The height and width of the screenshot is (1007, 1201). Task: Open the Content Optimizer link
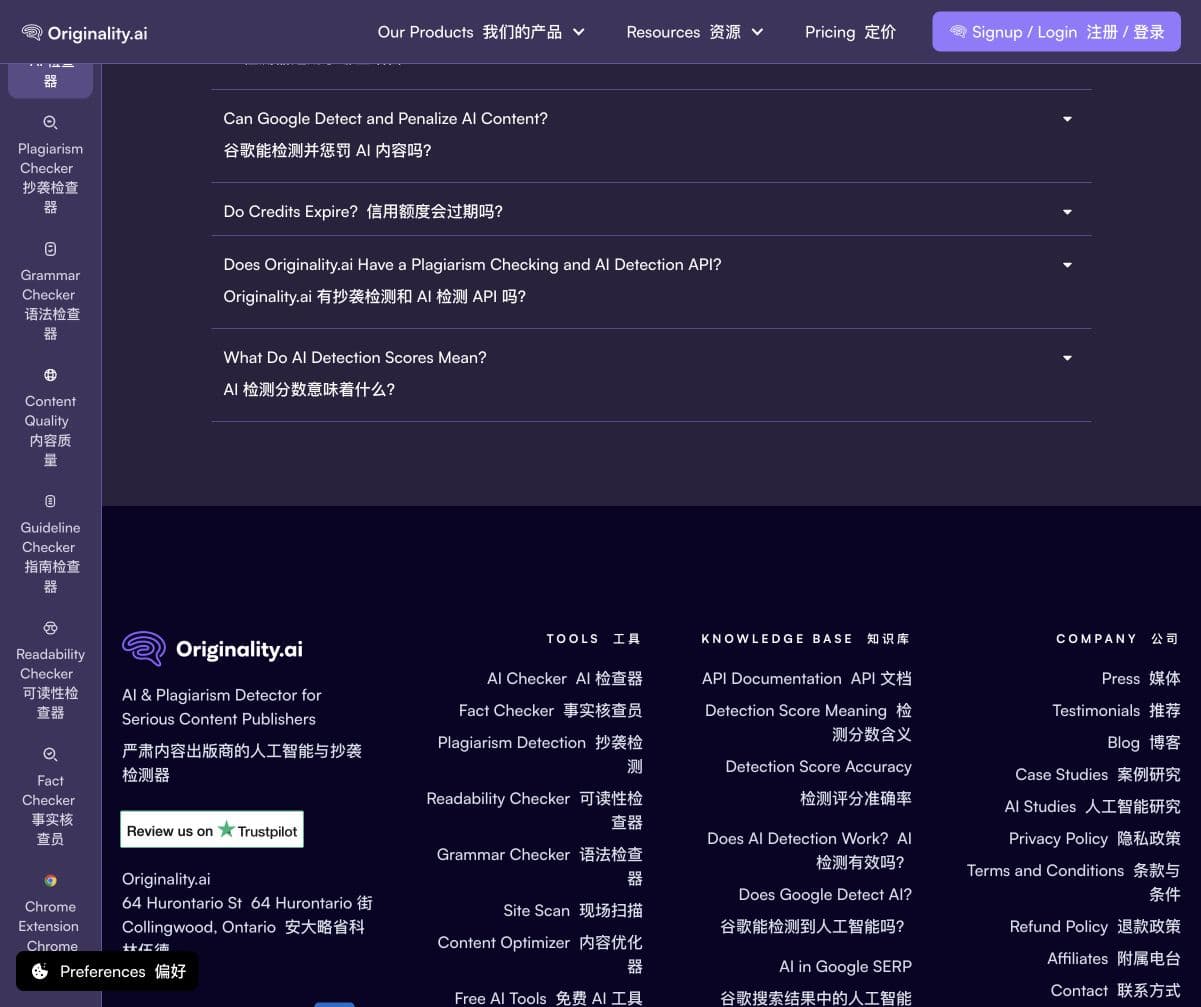(540, 954)
